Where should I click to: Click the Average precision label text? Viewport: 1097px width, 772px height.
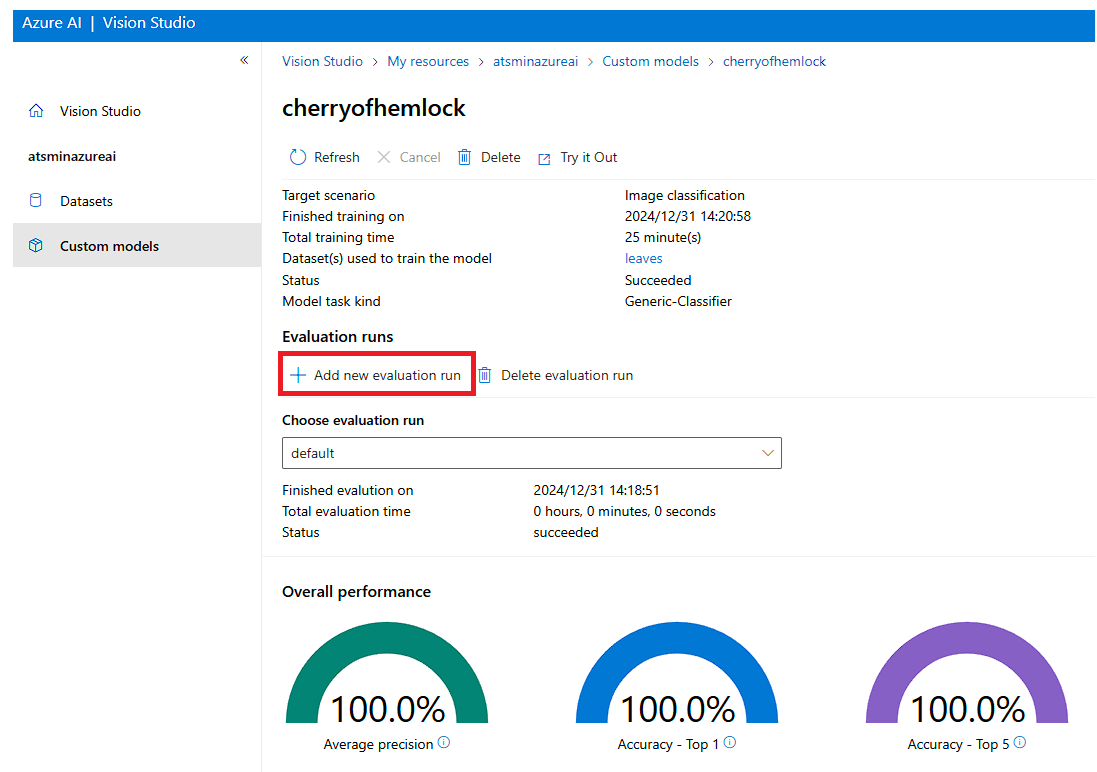point(378,744)
